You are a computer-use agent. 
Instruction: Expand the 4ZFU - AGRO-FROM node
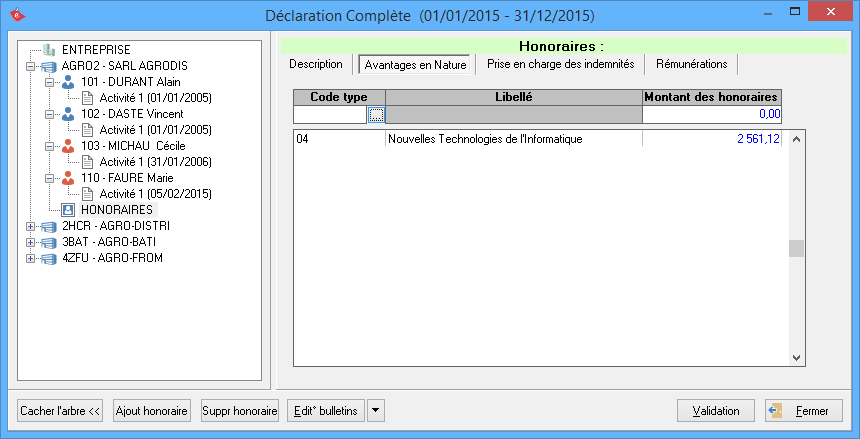31,258
